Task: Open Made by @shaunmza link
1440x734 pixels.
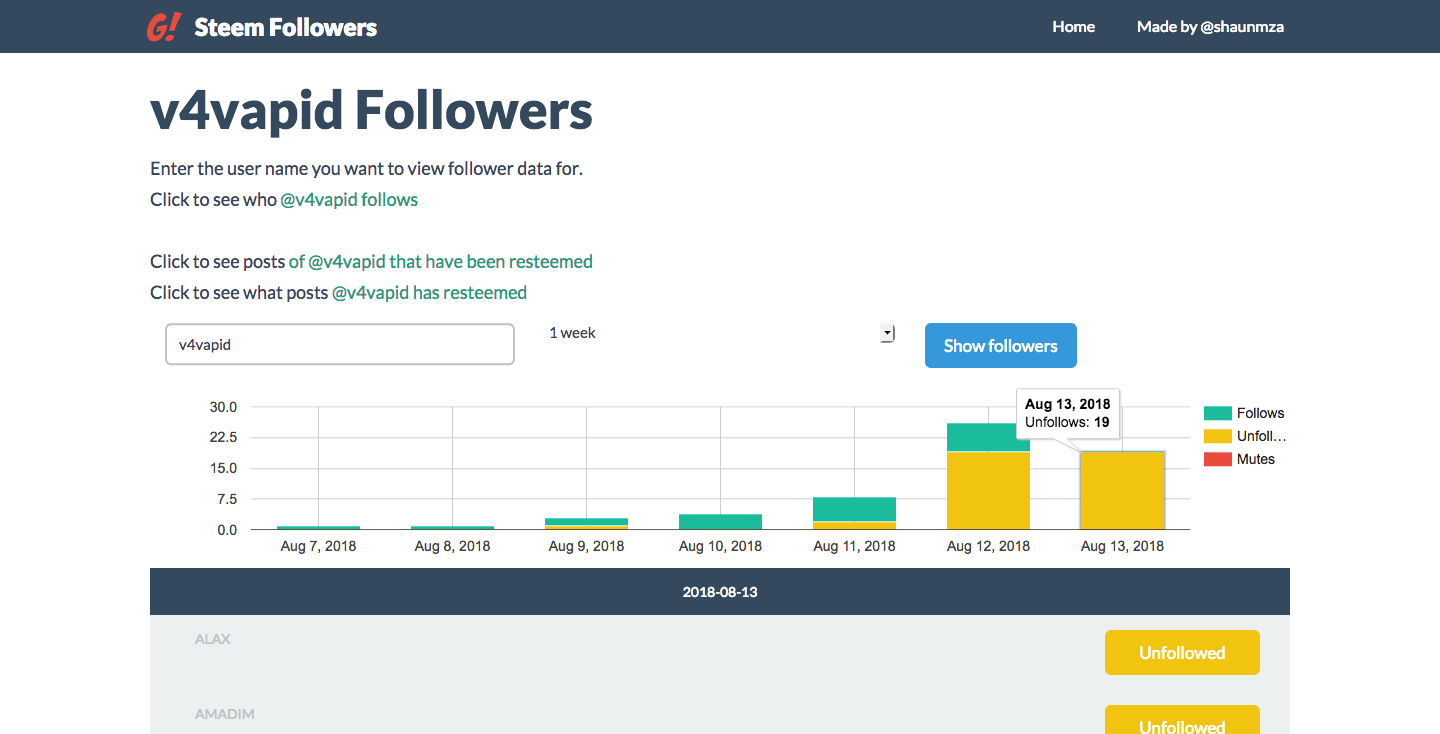Action: tap(1210, 27)
